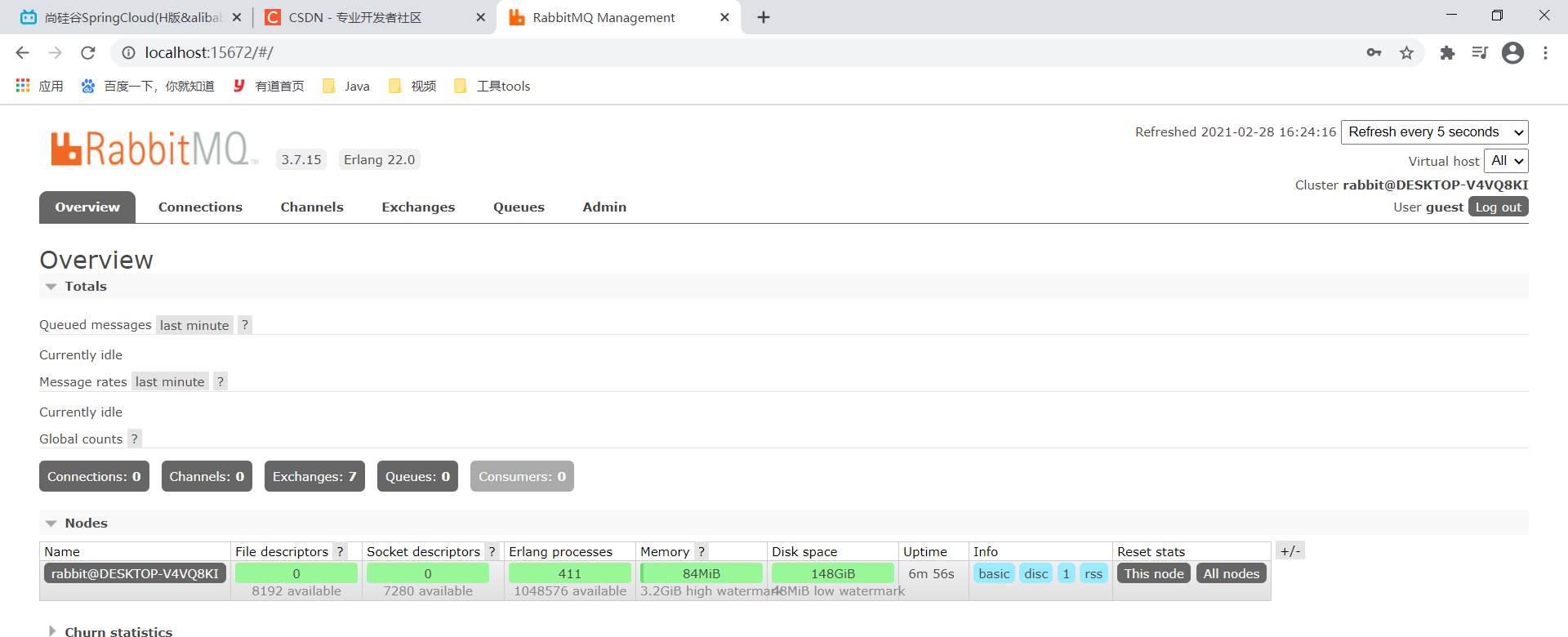Image resolution: width=1568 pixels, height=637 pixels.
Task: Click the rss info tag
Action: click(x=1094, y=574)
